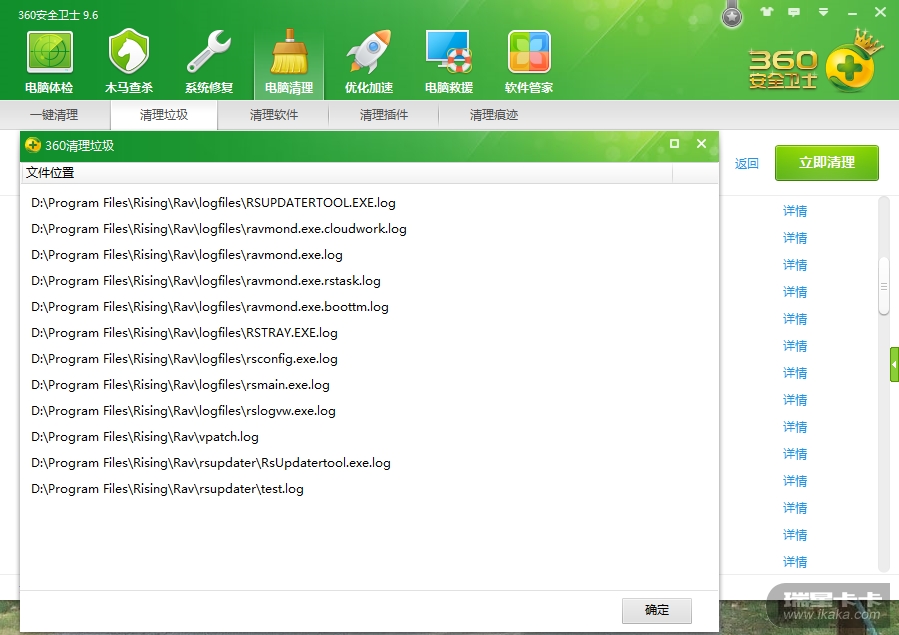This screenshot has width=899, height=635.
Task: Click the first 详情 link at top
Action: point(795,211)
